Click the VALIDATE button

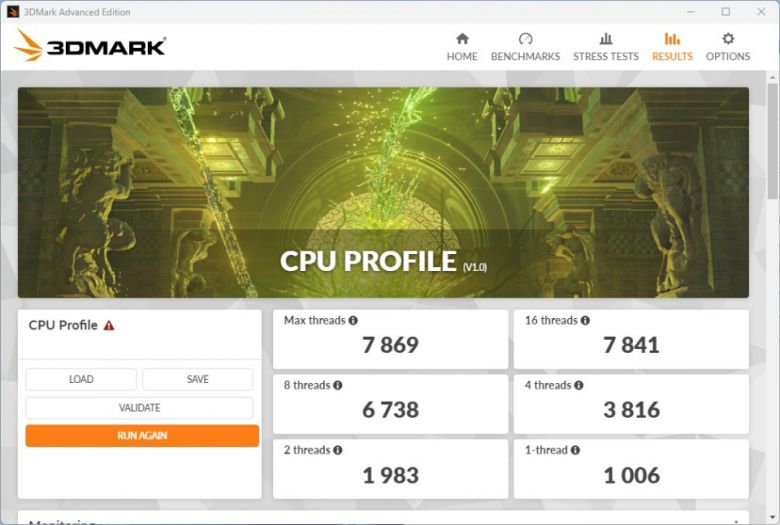click(x=139, y=408)
